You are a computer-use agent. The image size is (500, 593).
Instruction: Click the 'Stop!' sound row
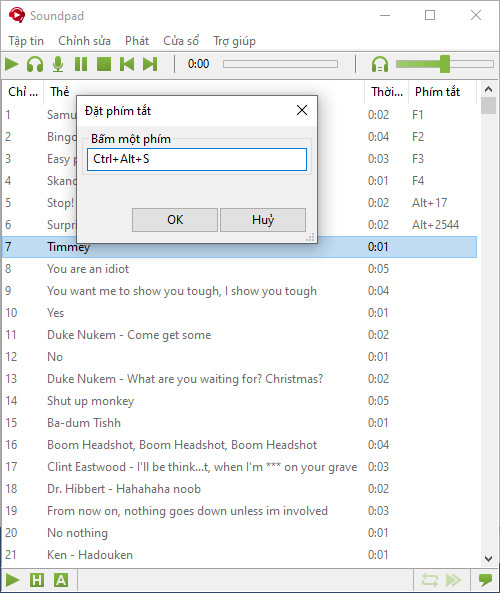pyautogui.click(x=61, y=203)
